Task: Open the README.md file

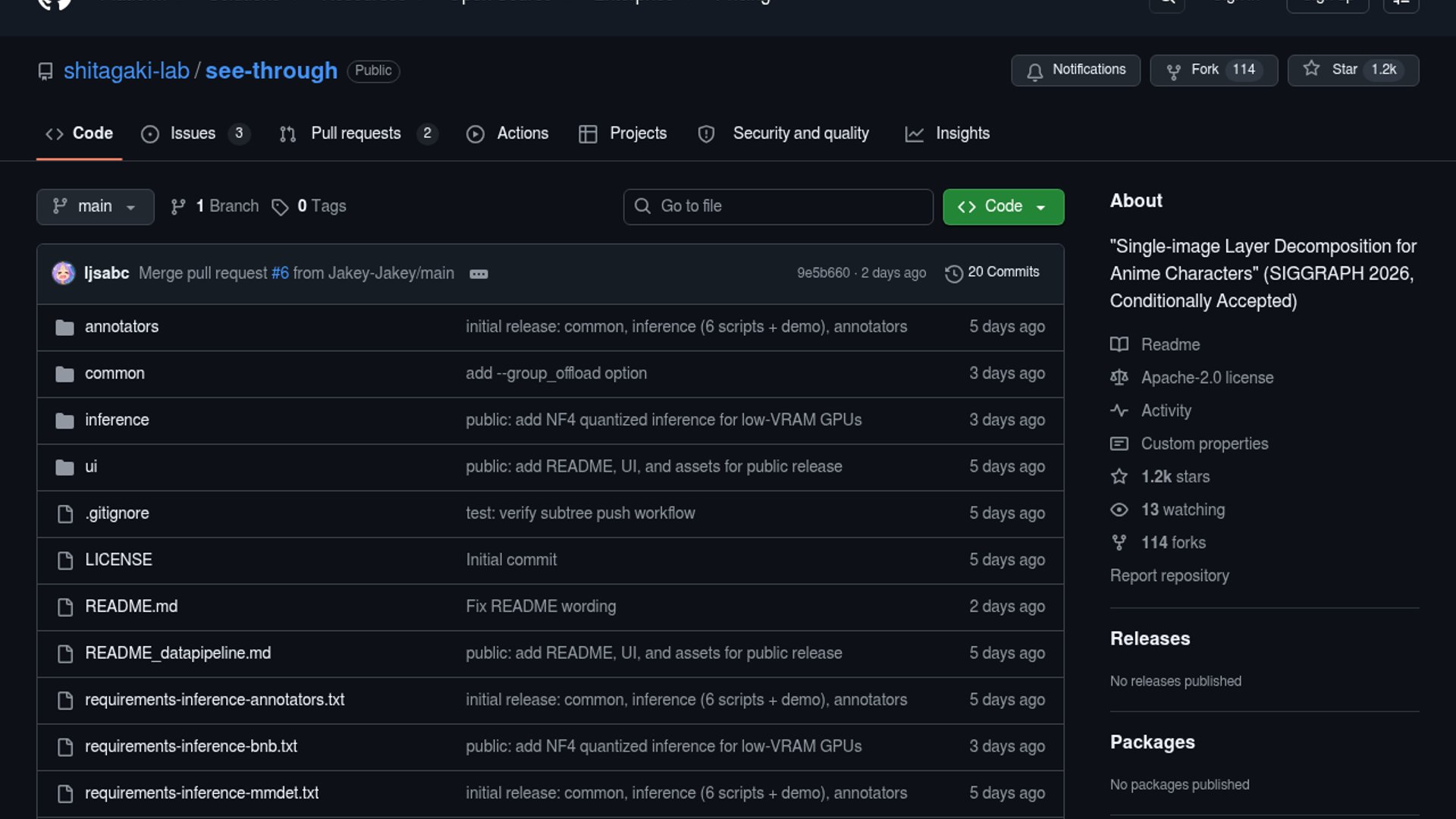Action: click(x=131, y=607)
